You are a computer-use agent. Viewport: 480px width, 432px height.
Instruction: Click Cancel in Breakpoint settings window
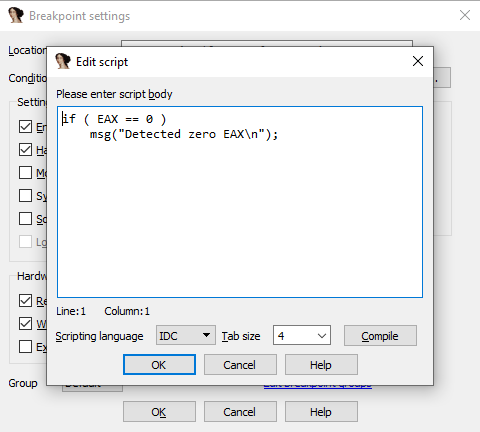240,412
